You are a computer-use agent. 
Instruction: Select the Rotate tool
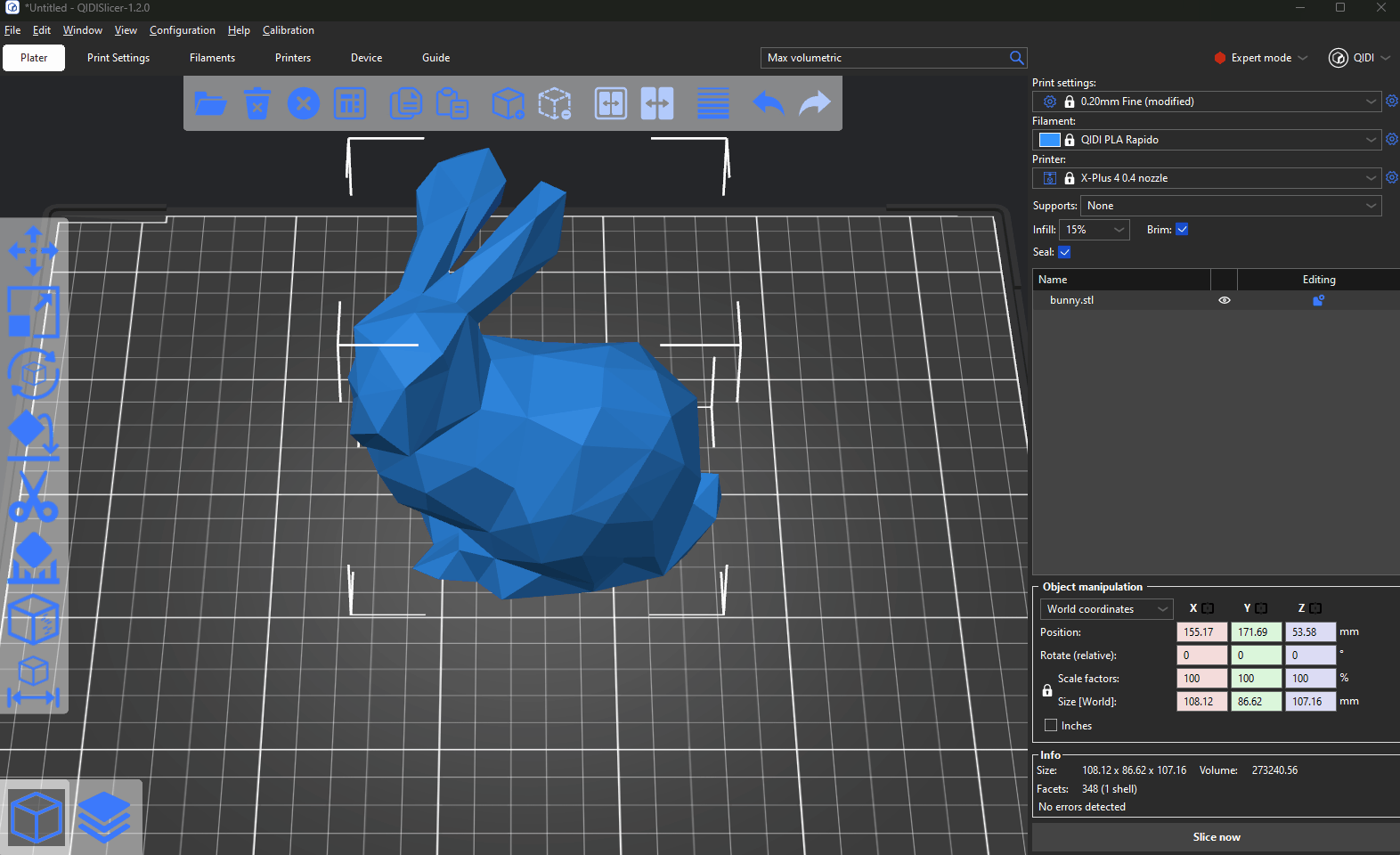(x=34, y=372)
